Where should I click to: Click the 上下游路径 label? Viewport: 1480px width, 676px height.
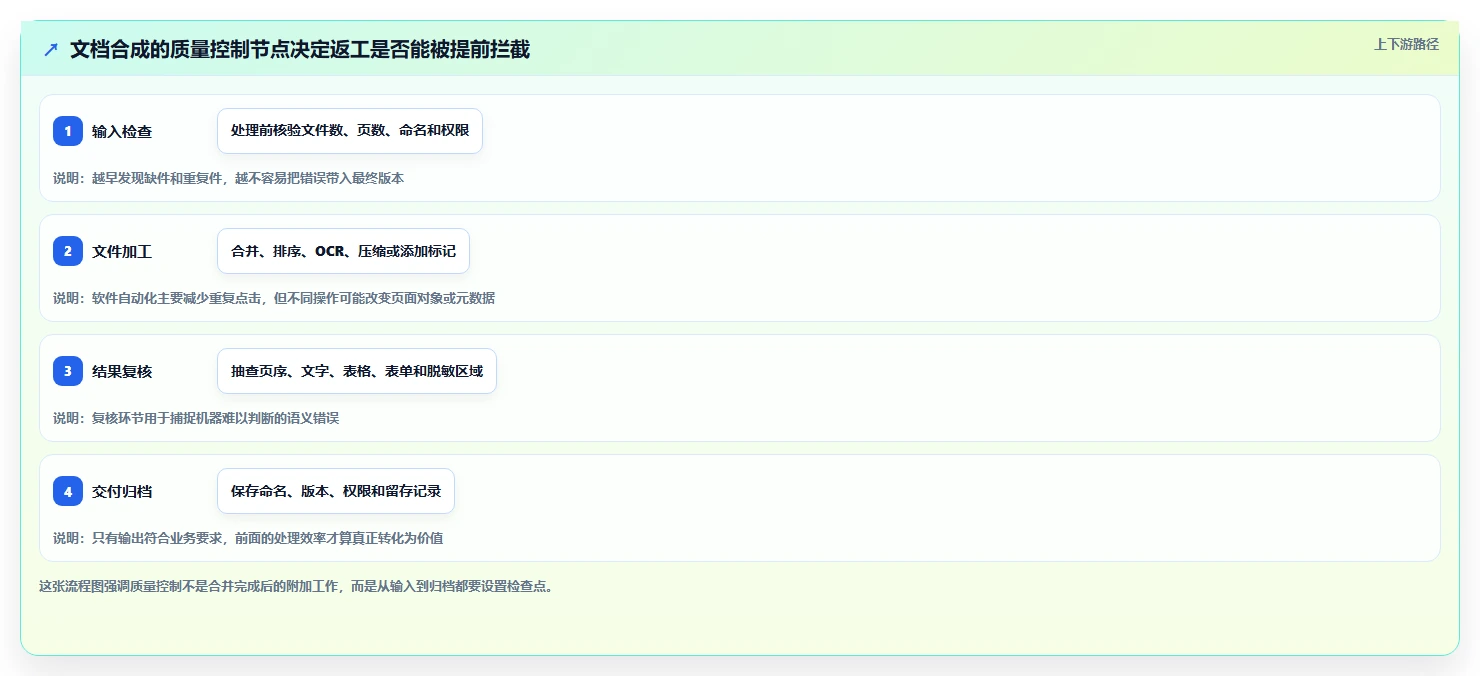(1406, 44)
